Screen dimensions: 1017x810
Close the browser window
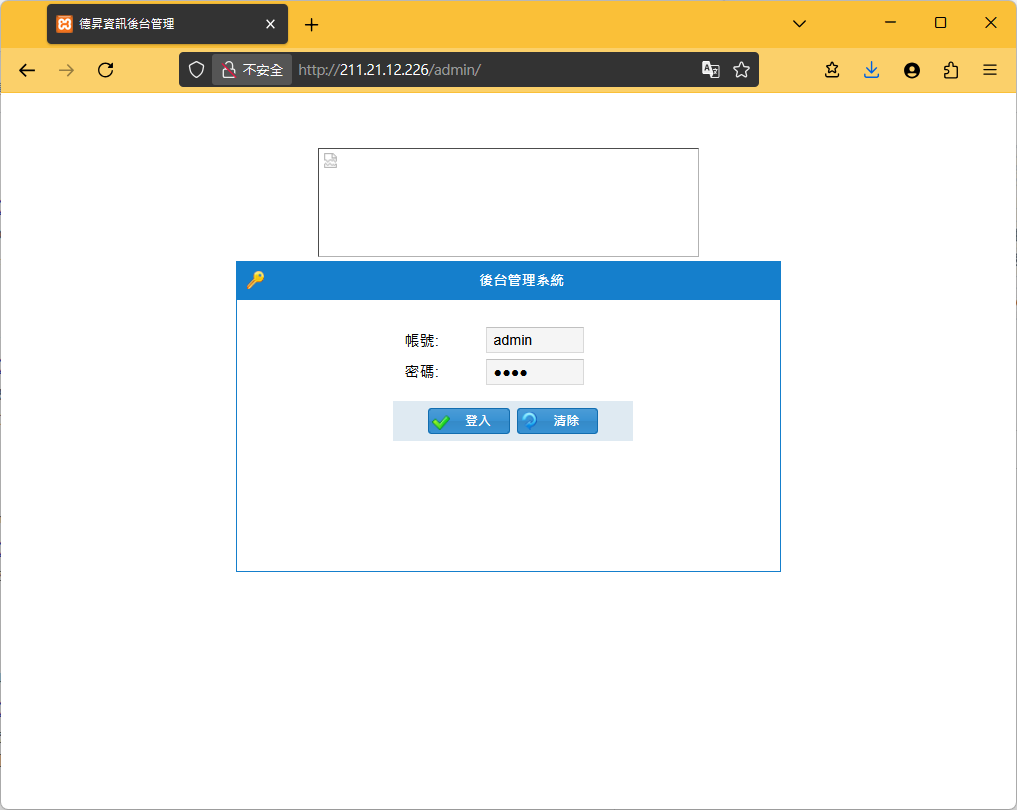coord(990,23)
